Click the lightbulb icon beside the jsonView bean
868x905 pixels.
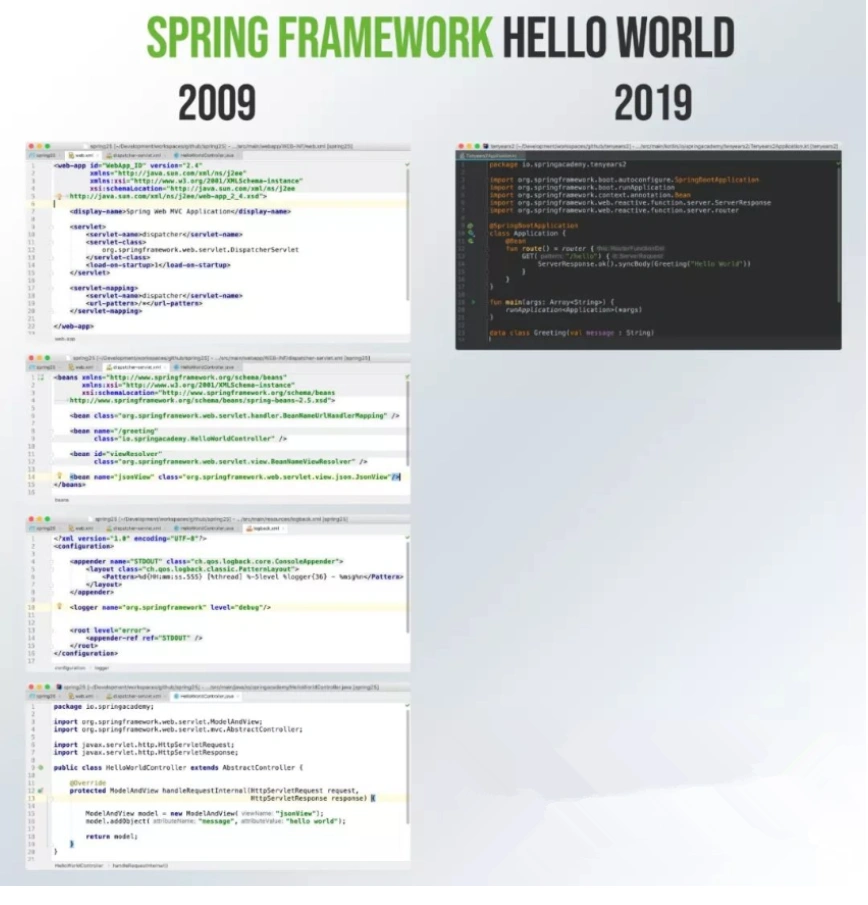pyautogui.click(x=60, y=477)
